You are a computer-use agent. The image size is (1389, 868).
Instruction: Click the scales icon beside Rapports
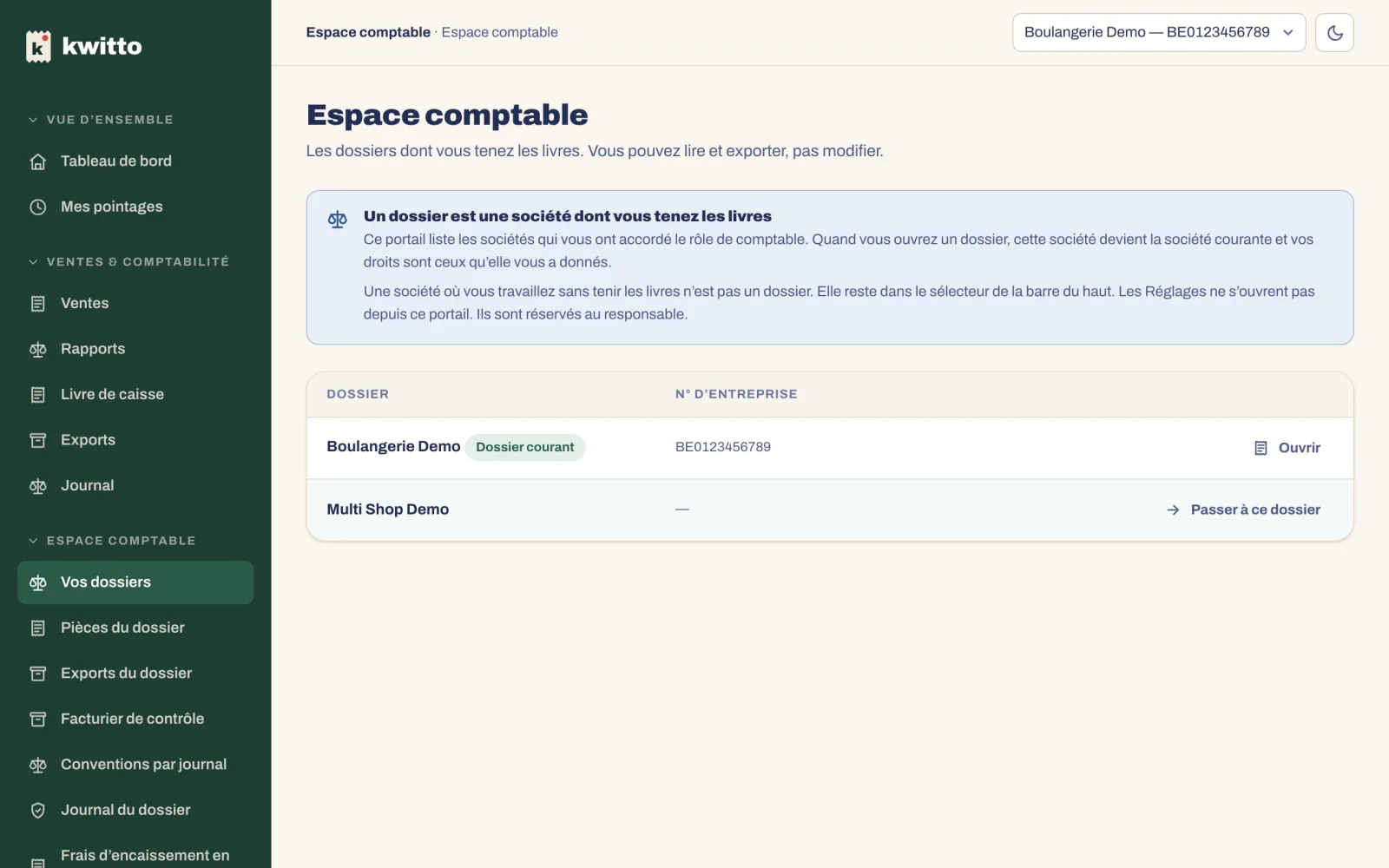[38, 349]
